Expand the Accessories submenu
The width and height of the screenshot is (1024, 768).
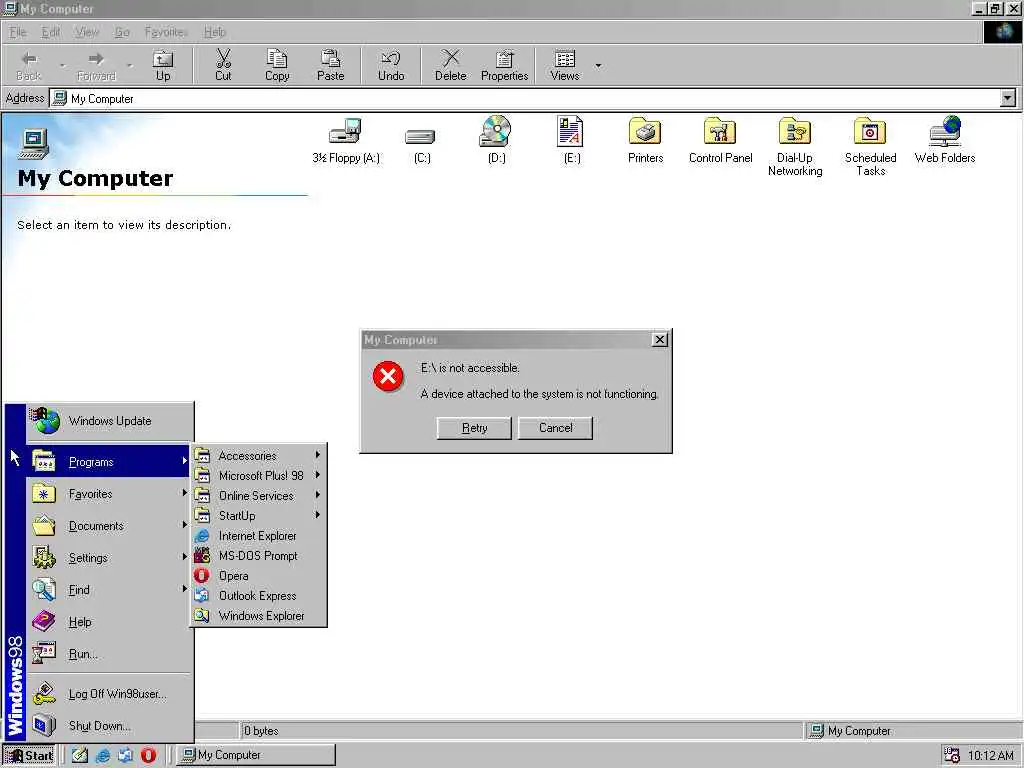click(259, 455)
